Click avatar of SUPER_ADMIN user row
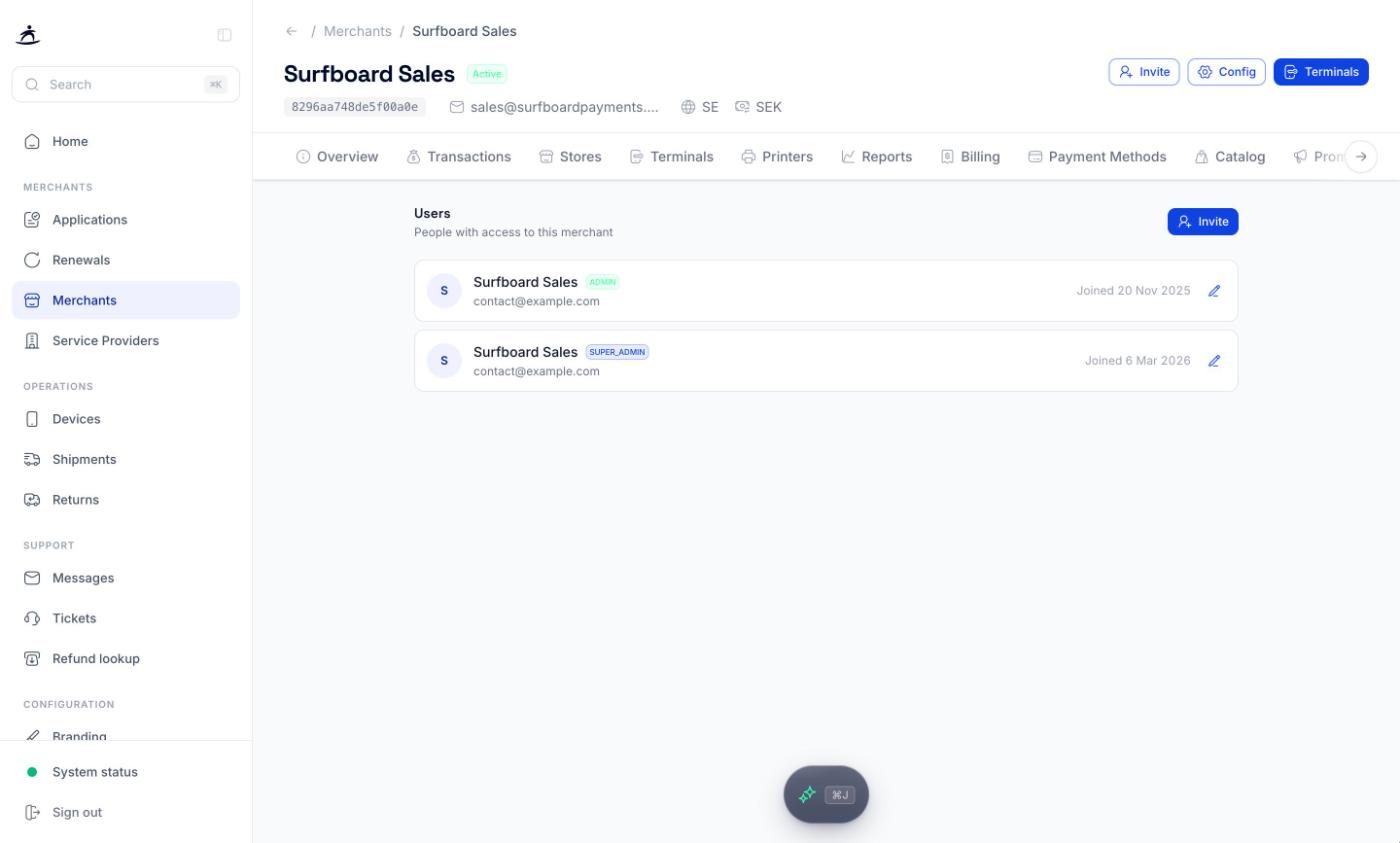This screenshot has height=843, width=1400. [444, 361]
